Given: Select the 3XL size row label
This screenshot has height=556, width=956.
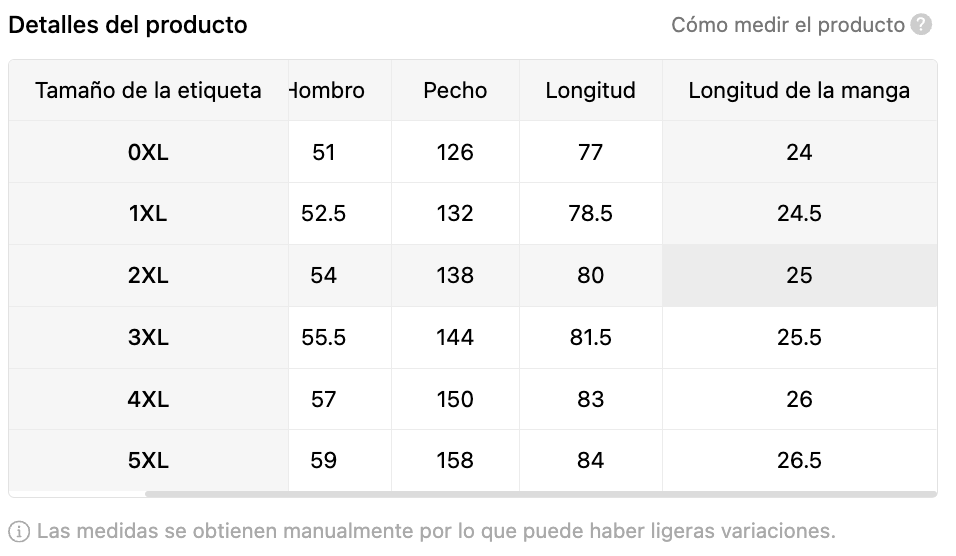Looking at the screenshot, I should click(148, 338).
